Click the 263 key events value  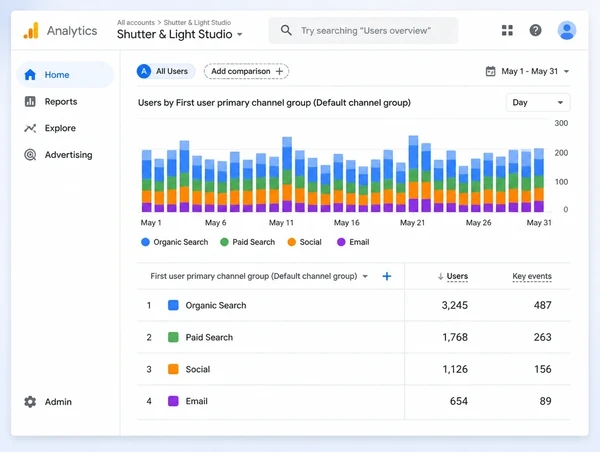point(543,337)
